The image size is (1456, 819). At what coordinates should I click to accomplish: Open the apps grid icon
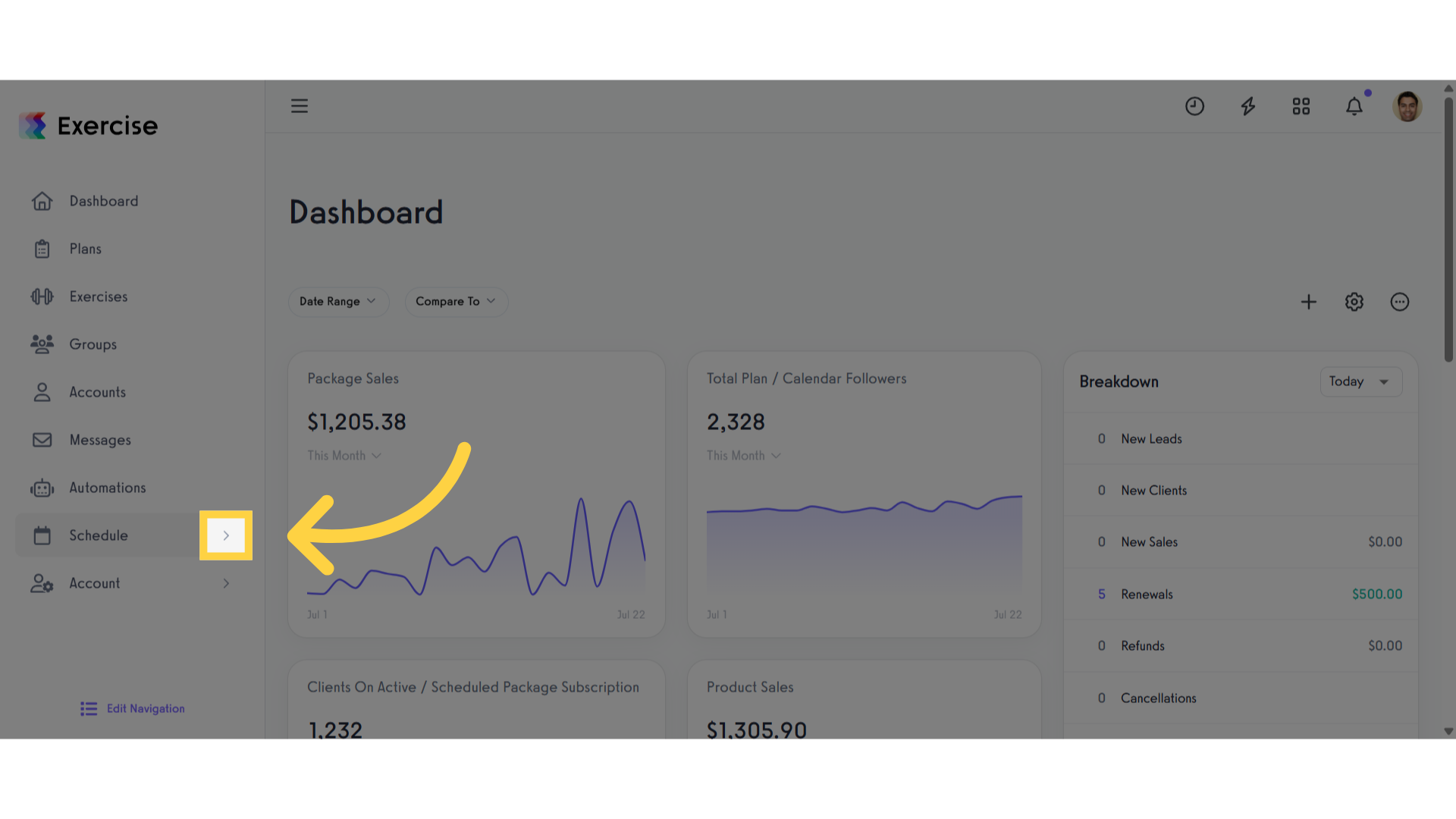(x=1301, y=106)
